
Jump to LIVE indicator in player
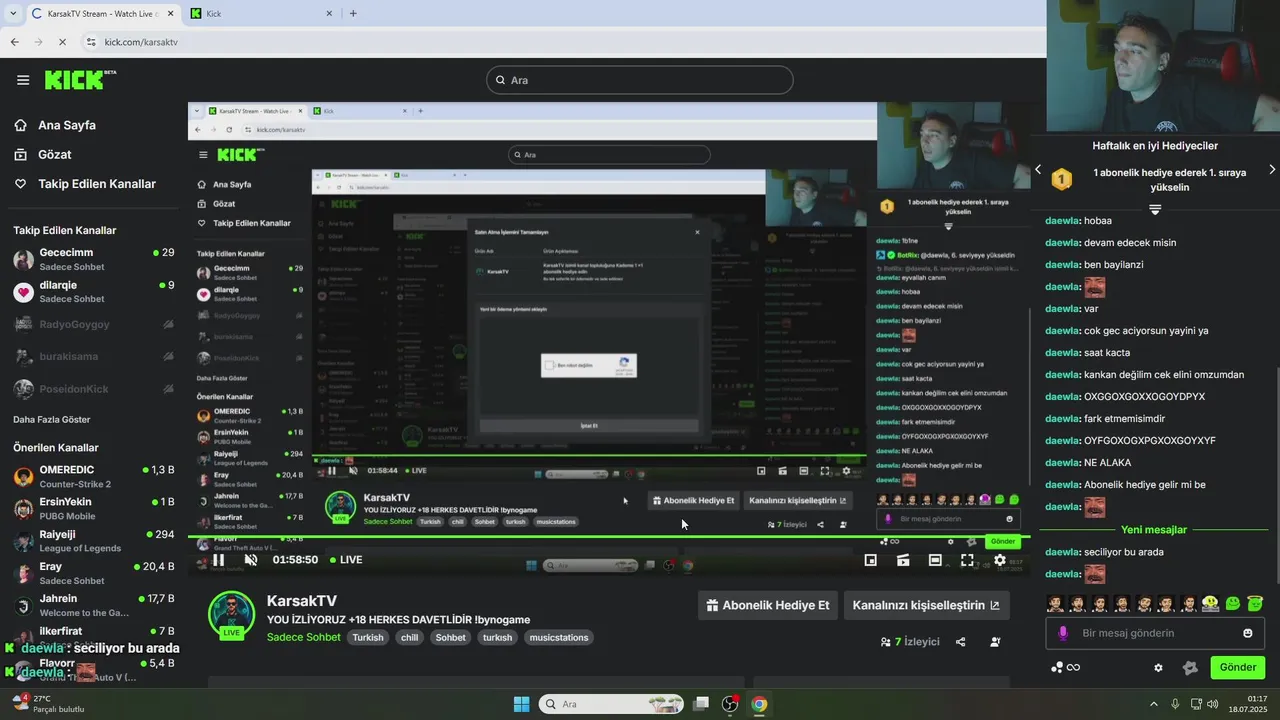[345, 560]
